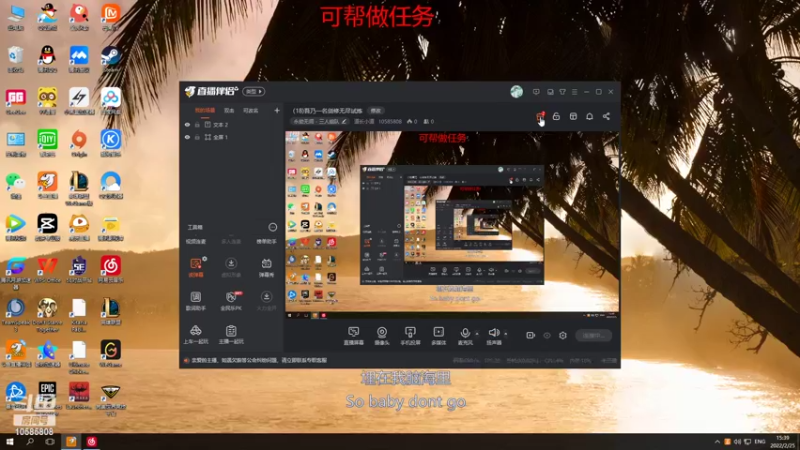Screen dimensions: 800x450
Task: Select 视频连麦 in toolbox row
Action: pos(196,241)
